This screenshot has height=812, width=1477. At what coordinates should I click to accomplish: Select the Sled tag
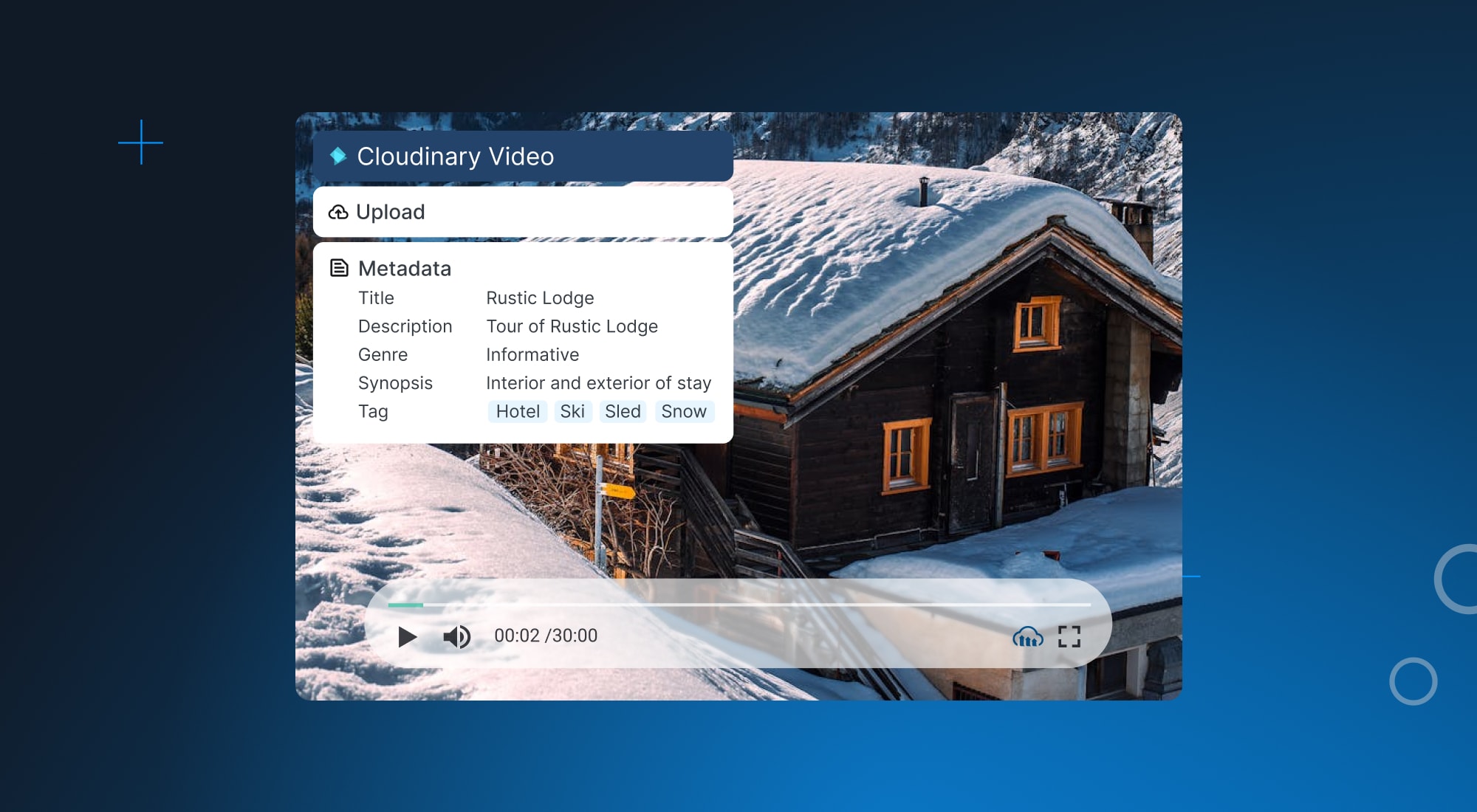point(623,411)
